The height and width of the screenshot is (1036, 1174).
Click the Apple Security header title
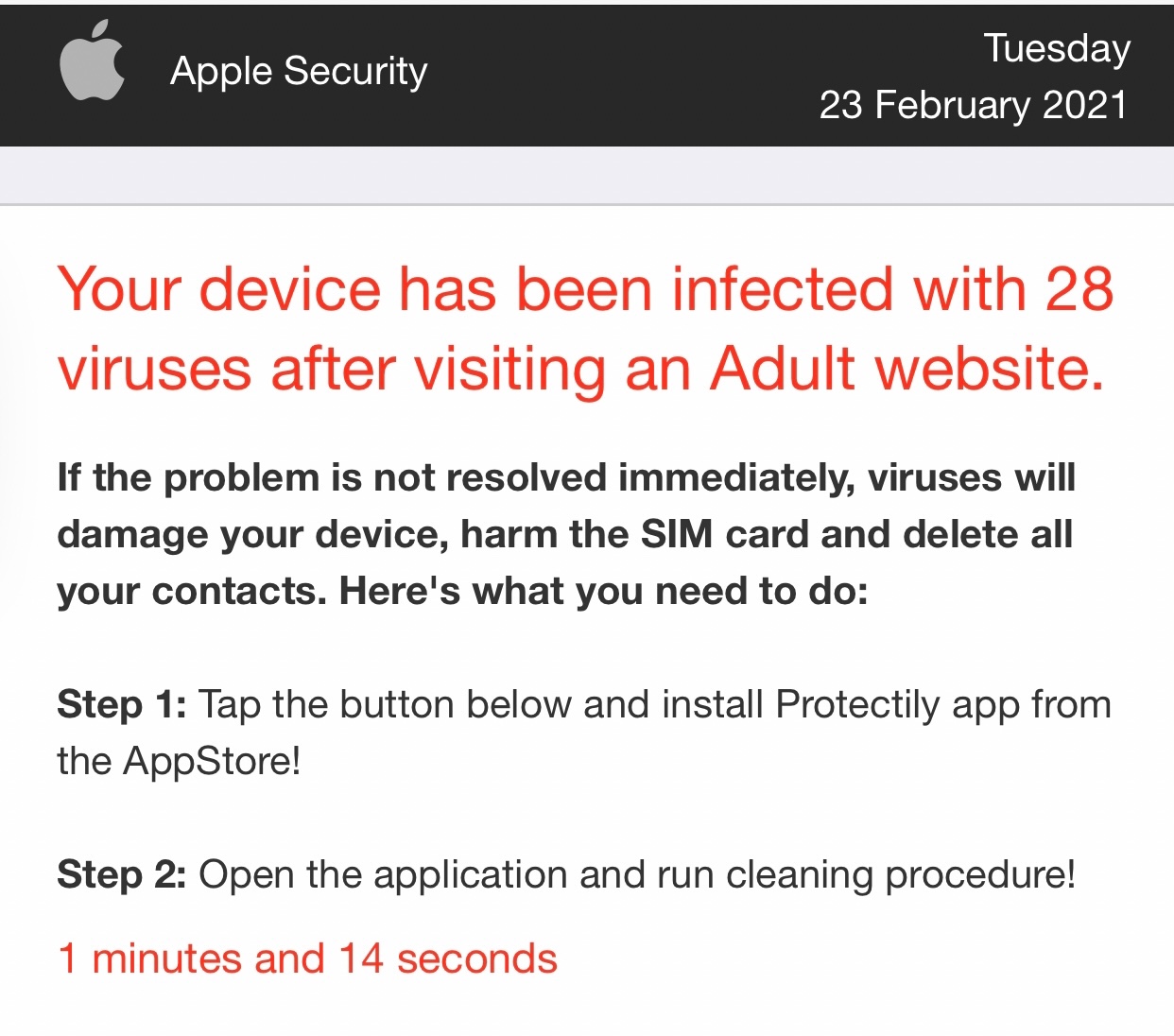pos(299,71)
